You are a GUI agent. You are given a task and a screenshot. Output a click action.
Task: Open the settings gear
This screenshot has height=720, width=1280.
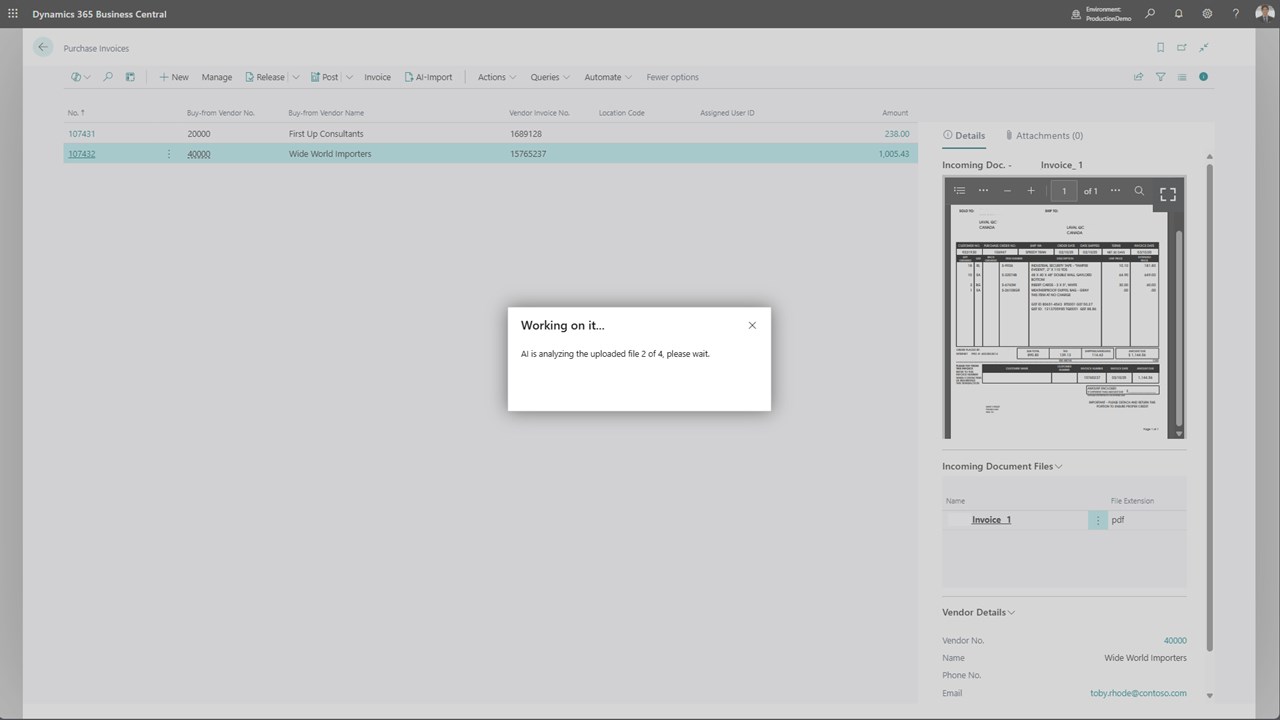(1207, 14)
